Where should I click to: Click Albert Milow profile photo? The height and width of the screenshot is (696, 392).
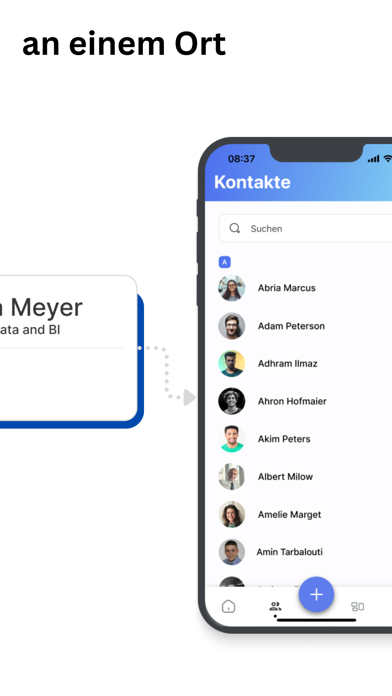[x=232, y=477]
